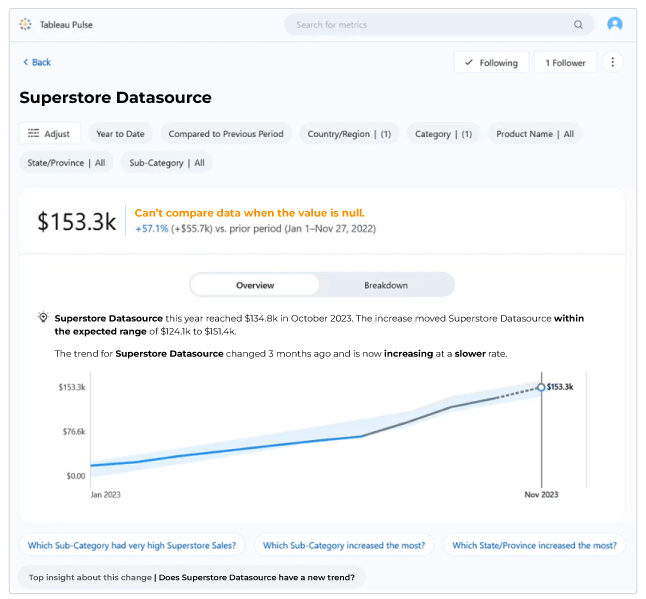646x599 pixels.
Task: Ask which Sub-Category increased the most
Action: [344, 545]
